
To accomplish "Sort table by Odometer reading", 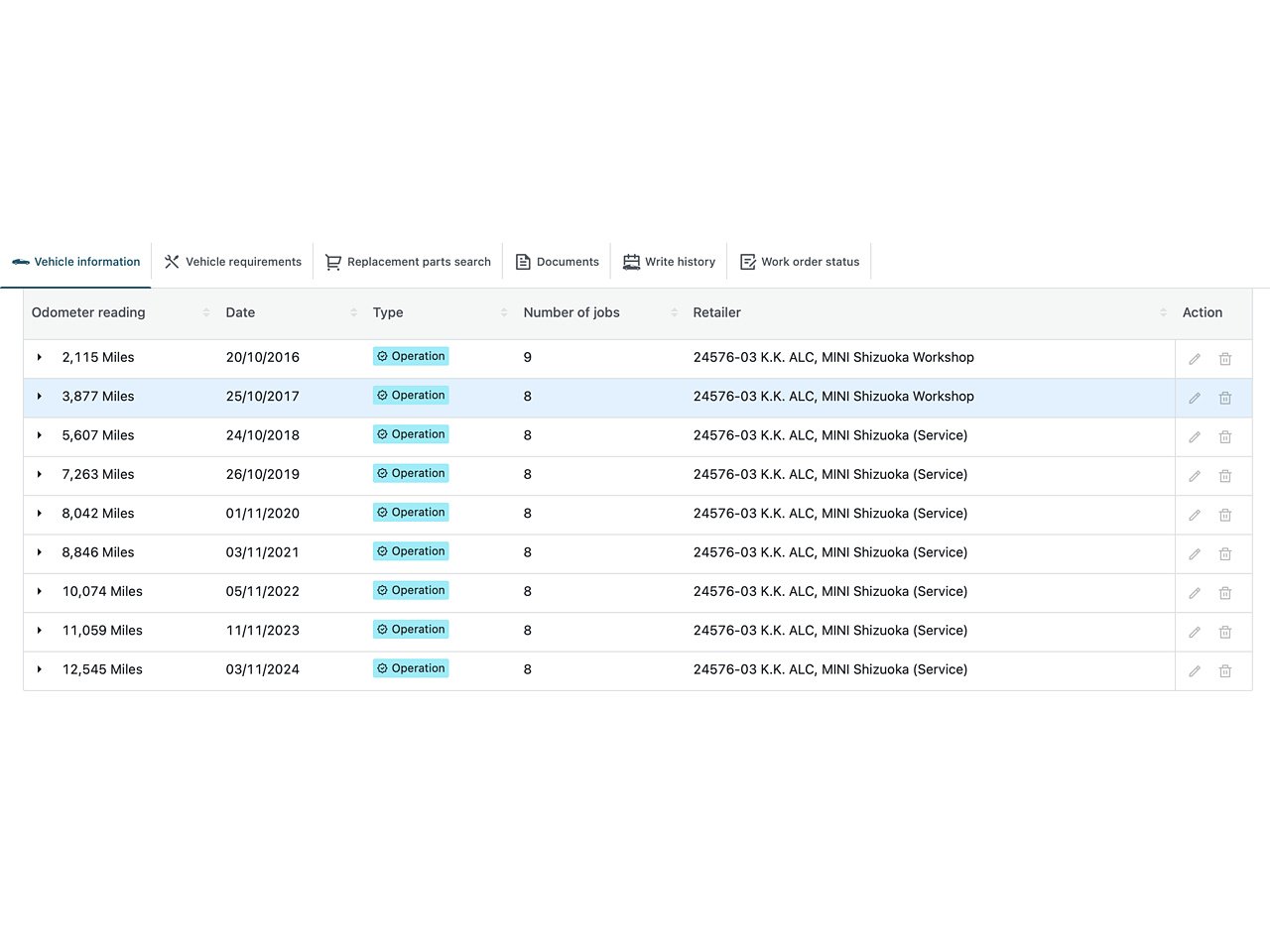I will [205, 312].
